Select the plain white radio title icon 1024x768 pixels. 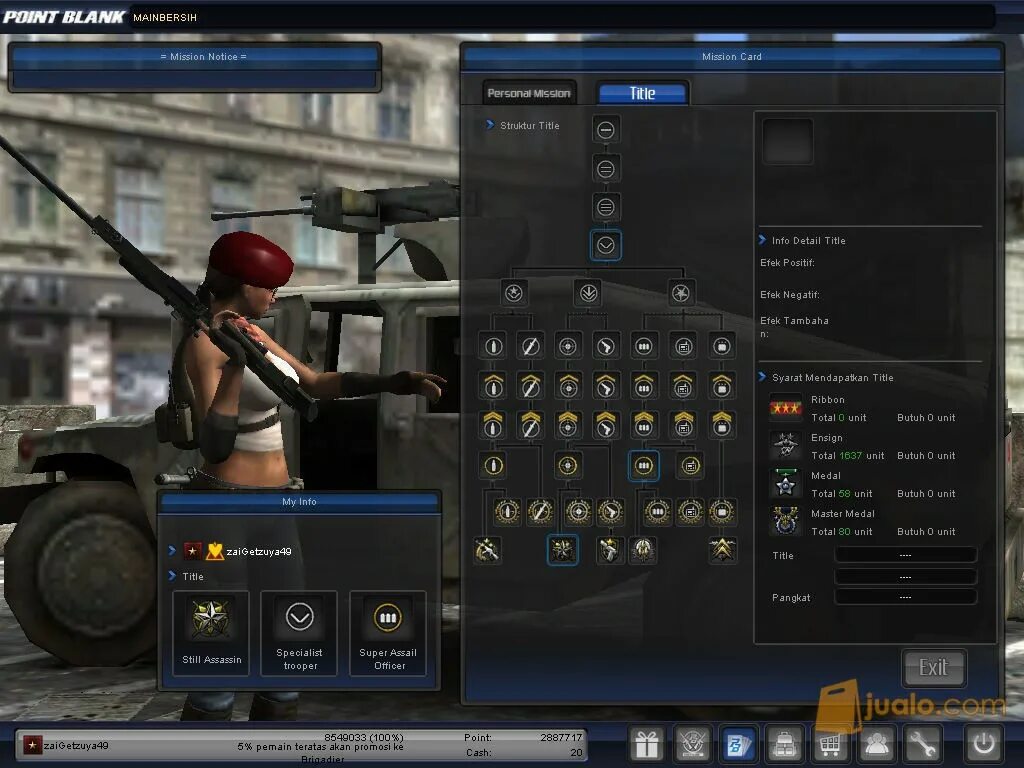(683, 346)
